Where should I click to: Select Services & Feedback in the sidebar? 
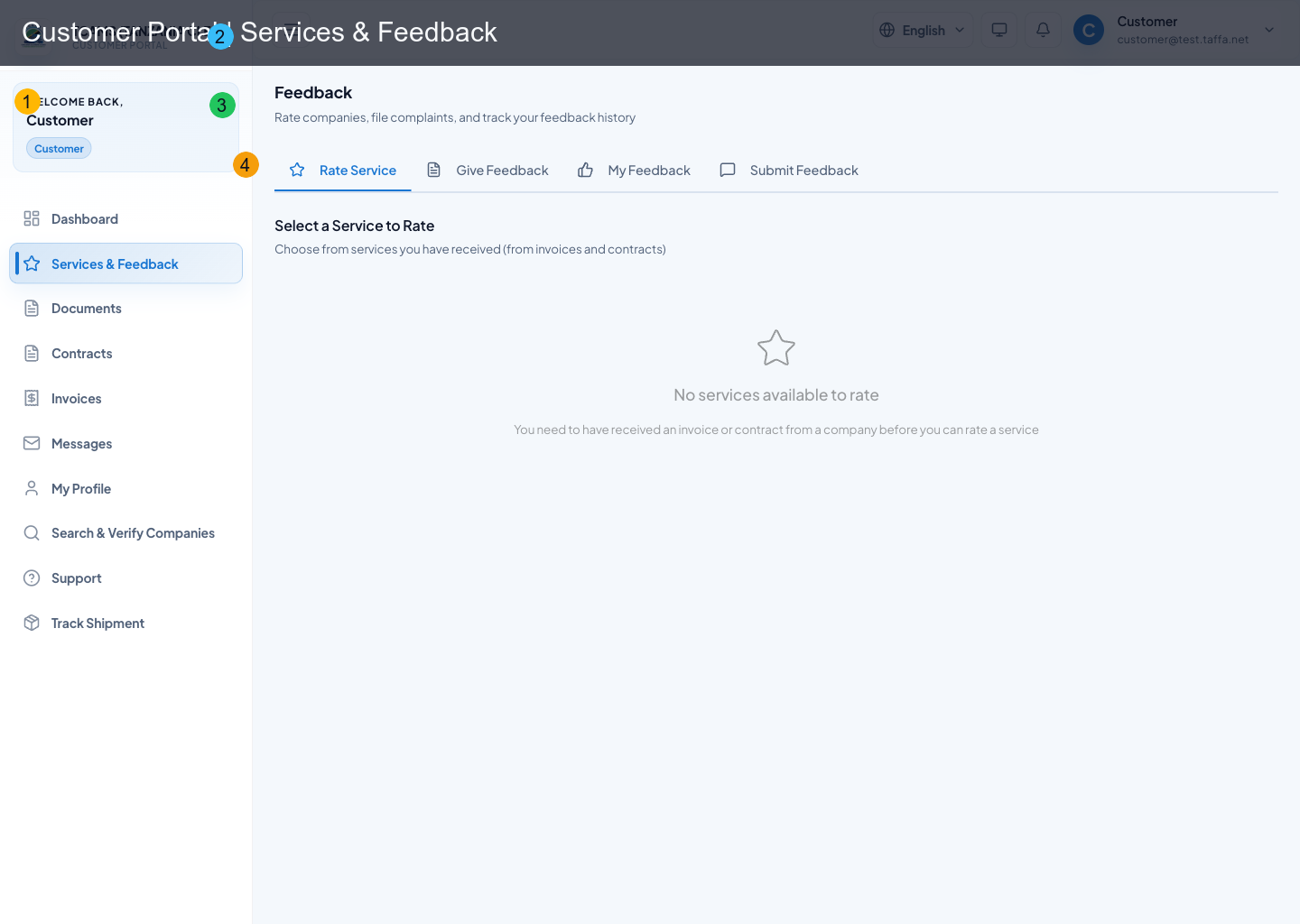pos(125,263)
